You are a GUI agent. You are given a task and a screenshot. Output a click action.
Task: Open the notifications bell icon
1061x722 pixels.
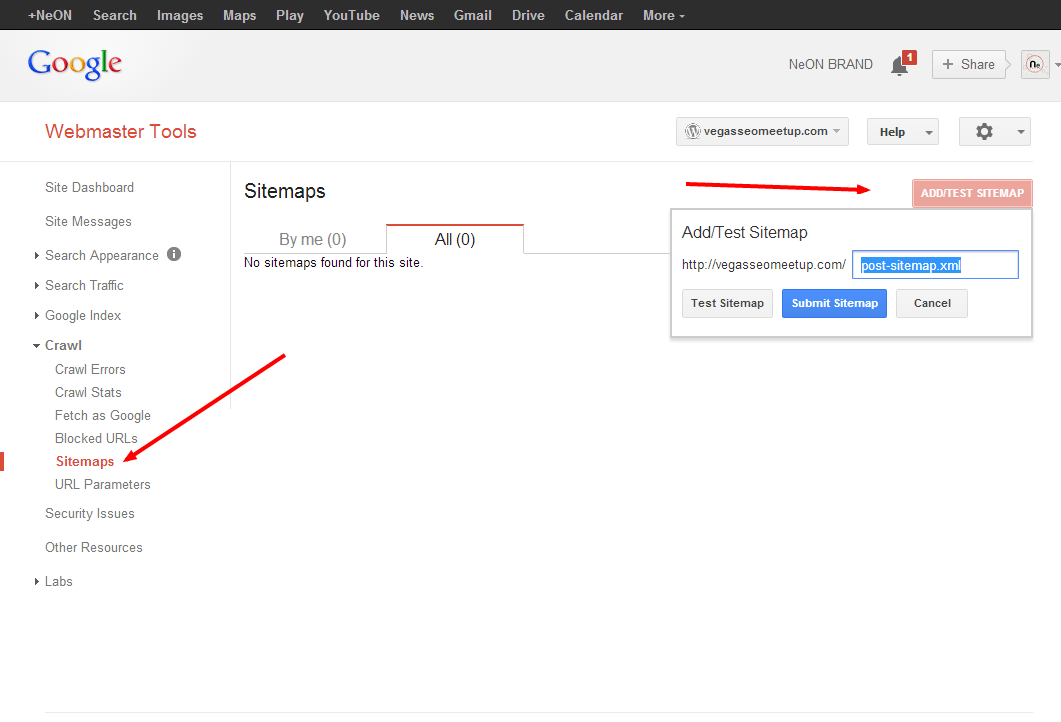pyautogui.click(x=899, y=66)
